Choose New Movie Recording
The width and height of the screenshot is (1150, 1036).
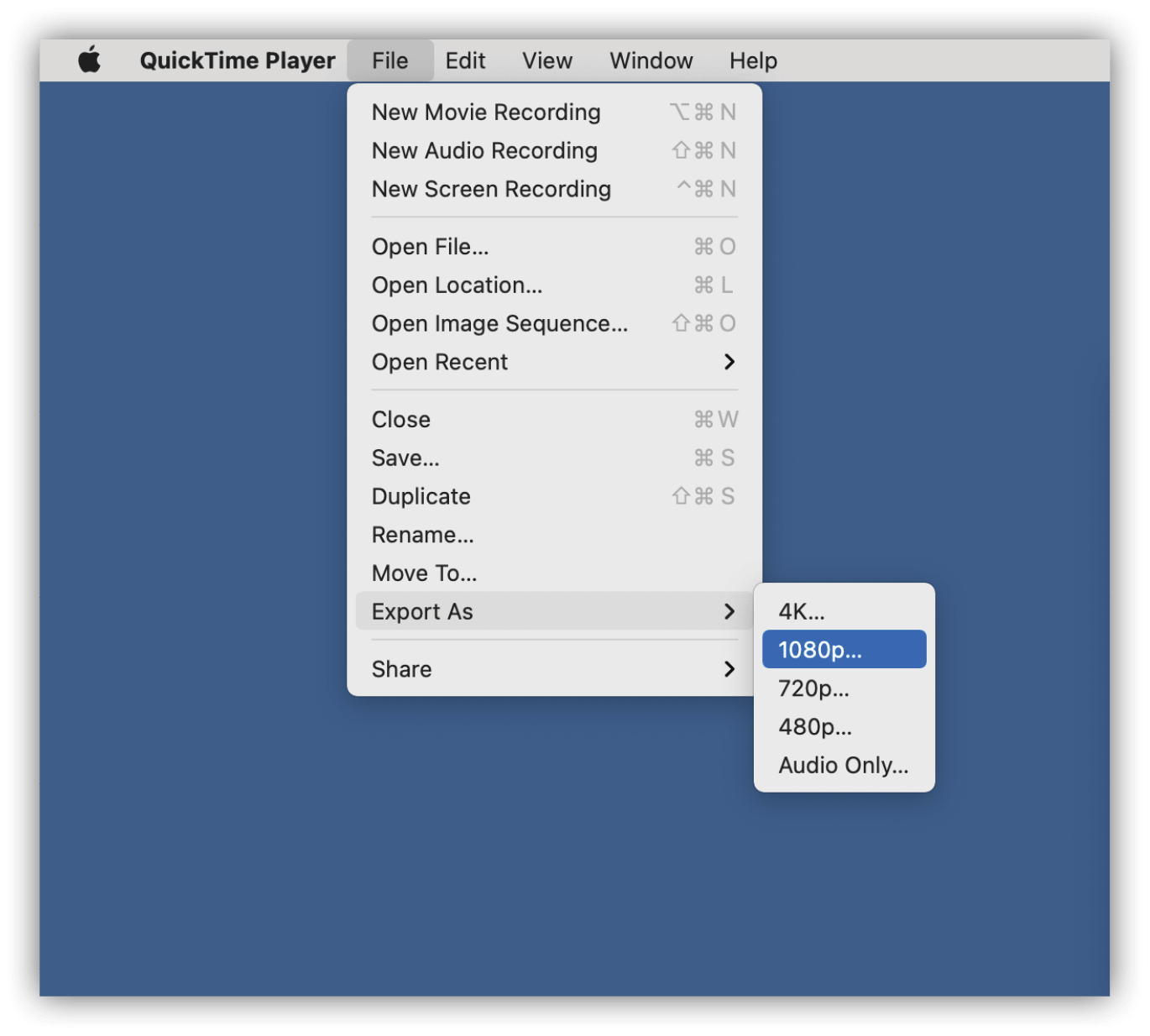pos(554,112)
